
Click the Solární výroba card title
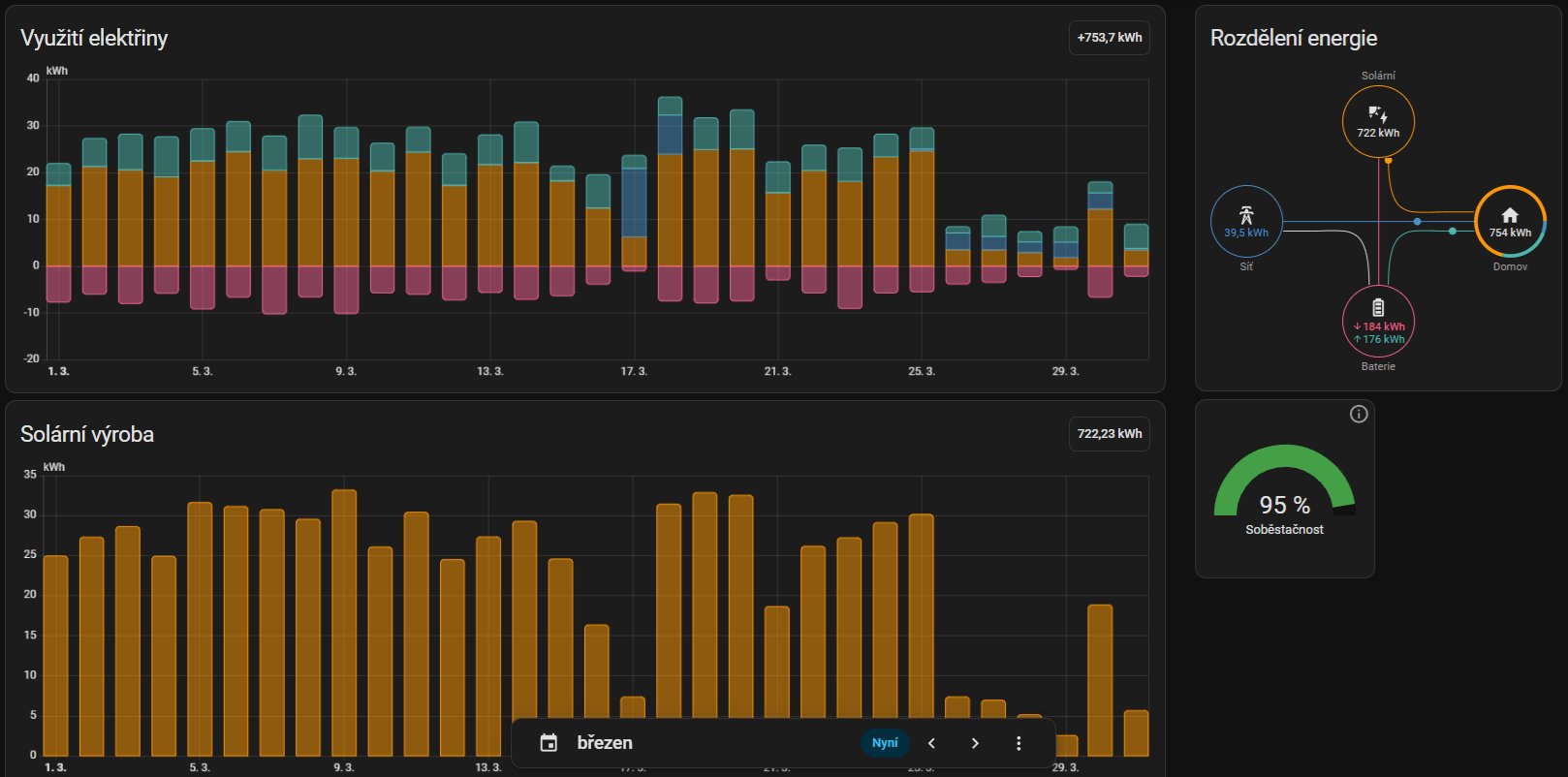(87, 434)
